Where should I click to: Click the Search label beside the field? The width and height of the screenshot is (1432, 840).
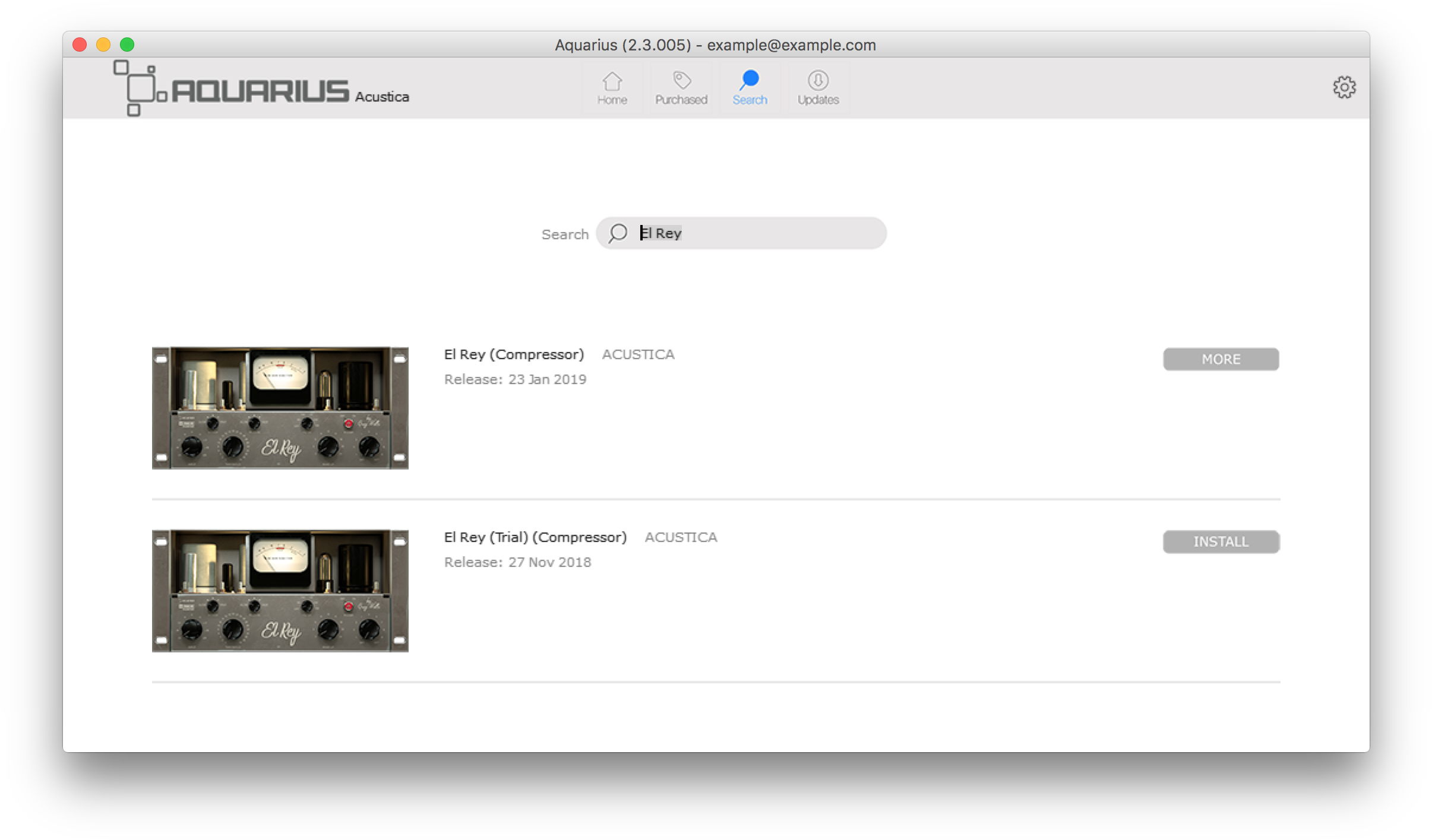565,234
